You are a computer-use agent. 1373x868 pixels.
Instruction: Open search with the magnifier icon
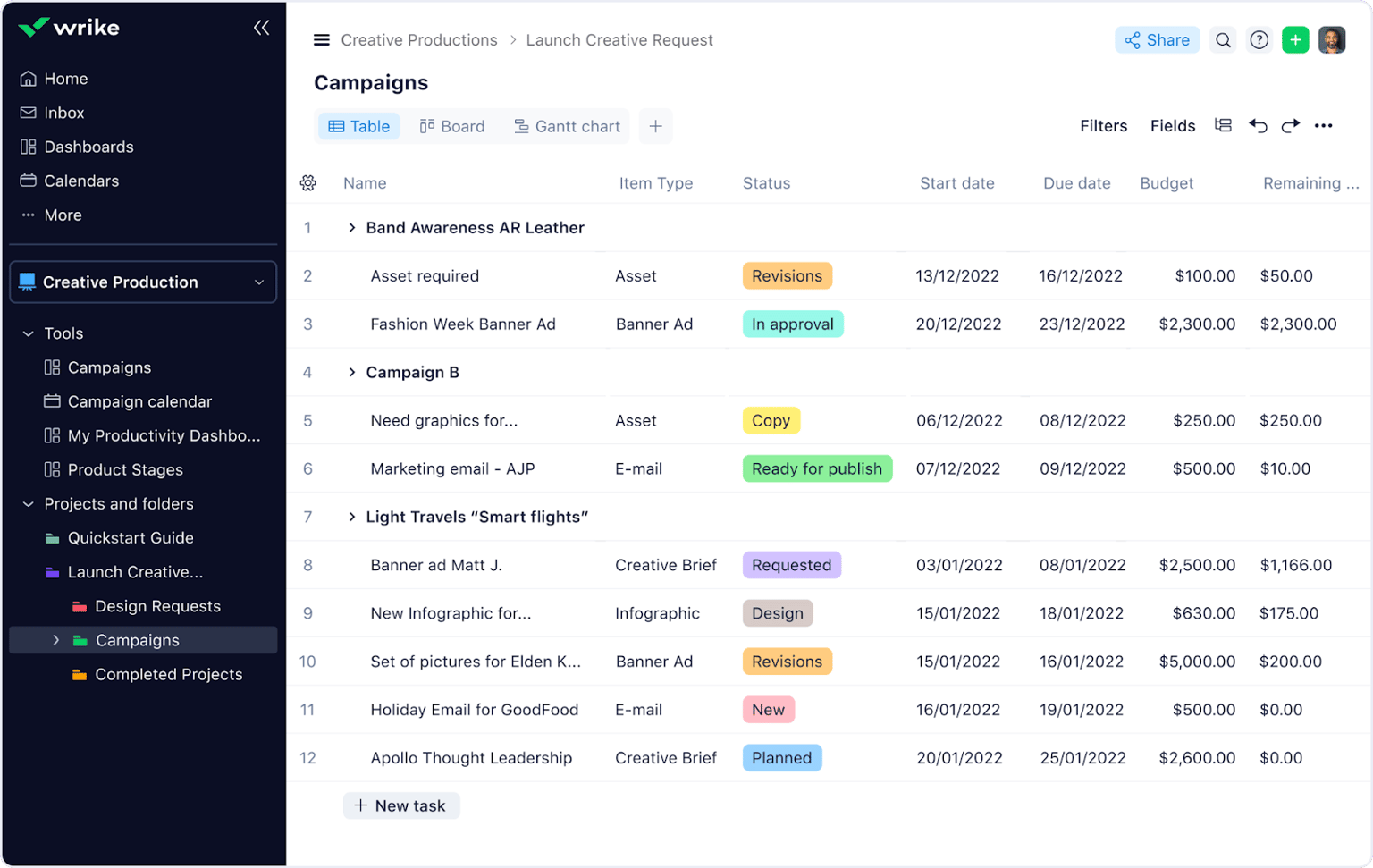click(1222, 39)
